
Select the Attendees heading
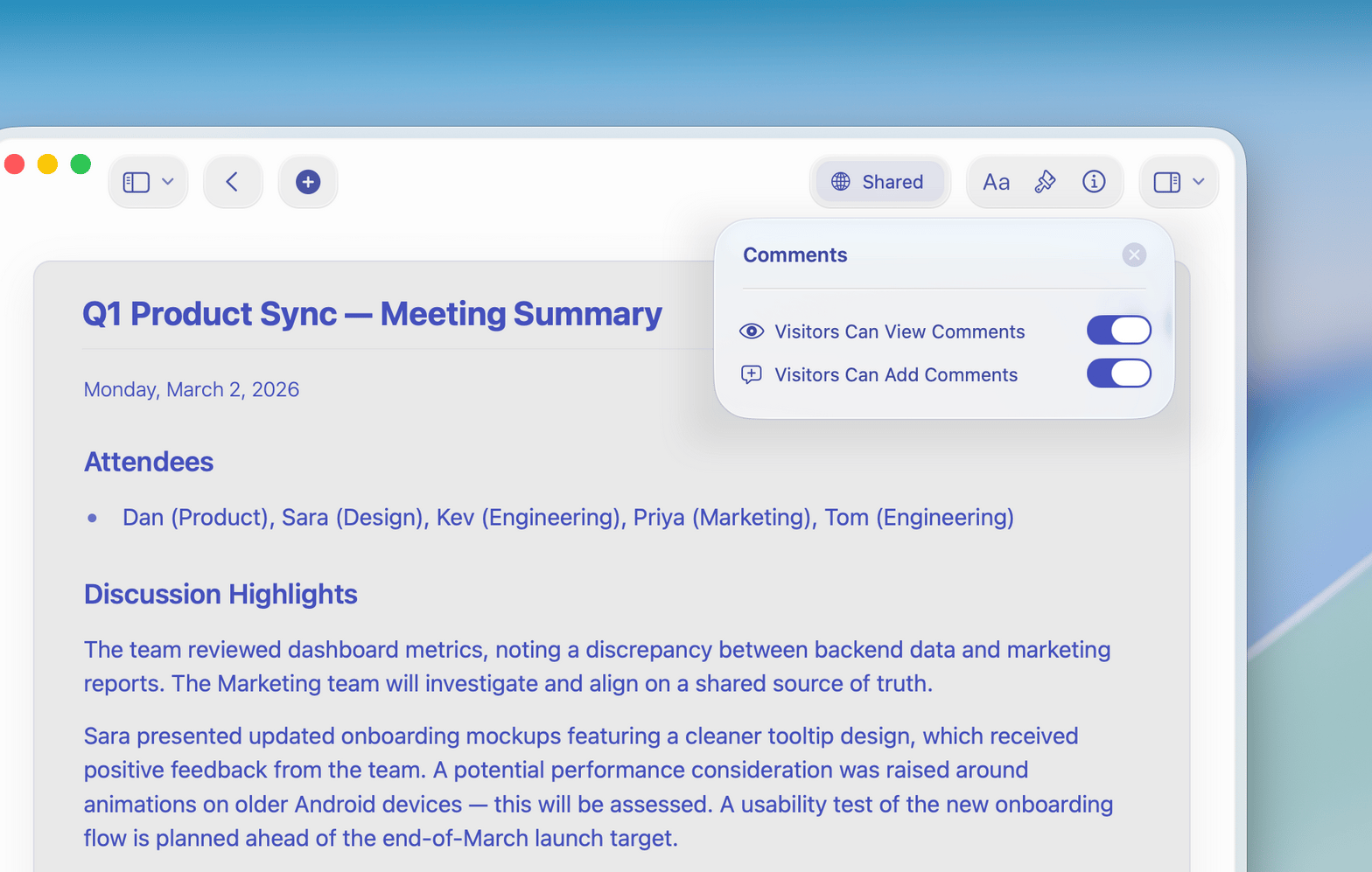(x=149, y=462)
